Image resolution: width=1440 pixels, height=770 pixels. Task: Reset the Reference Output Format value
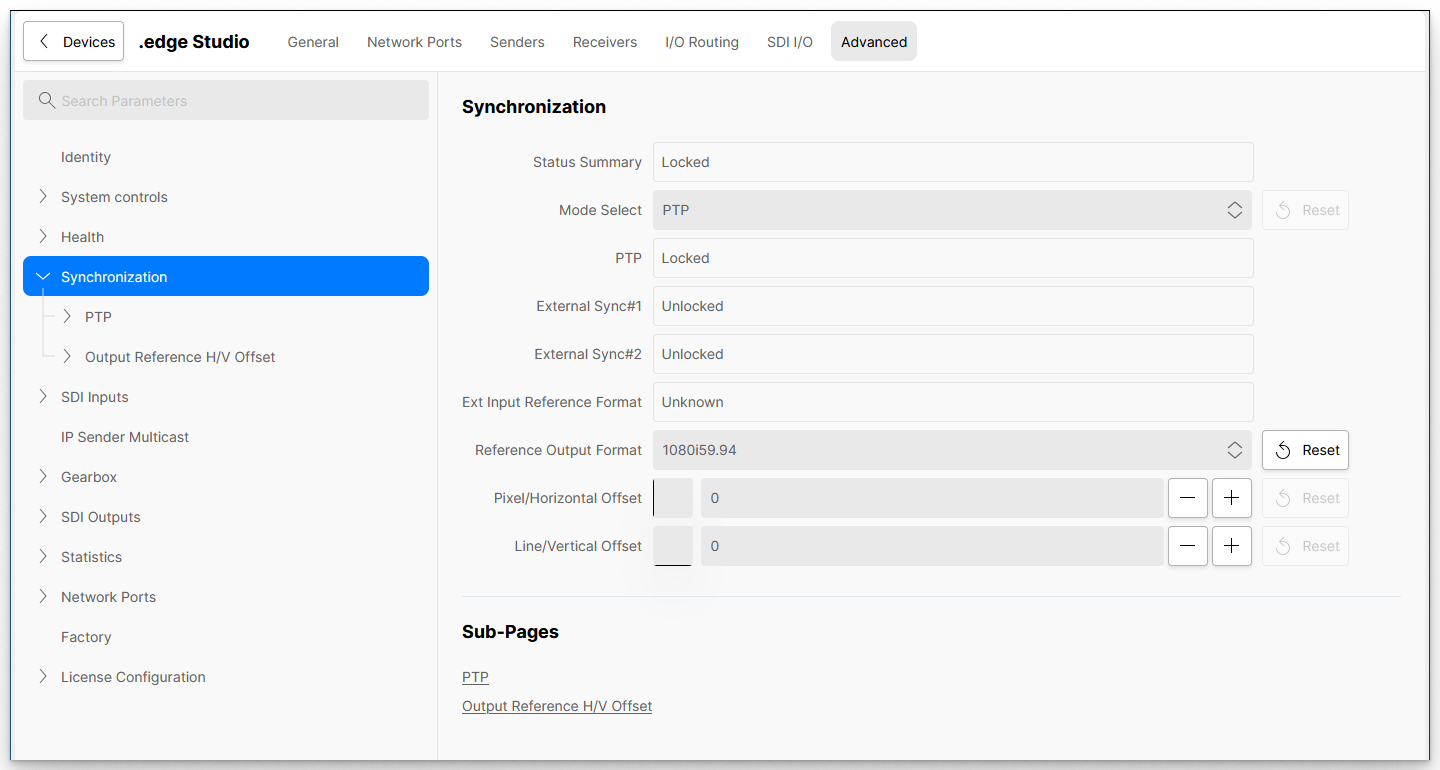pos(1305,450)
